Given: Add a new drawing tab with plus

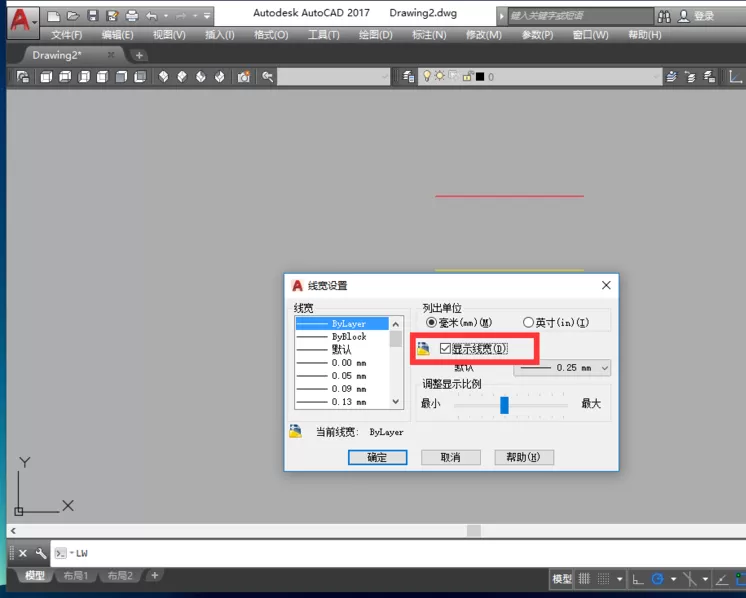Looking at the screenshot, I should 139,55.
